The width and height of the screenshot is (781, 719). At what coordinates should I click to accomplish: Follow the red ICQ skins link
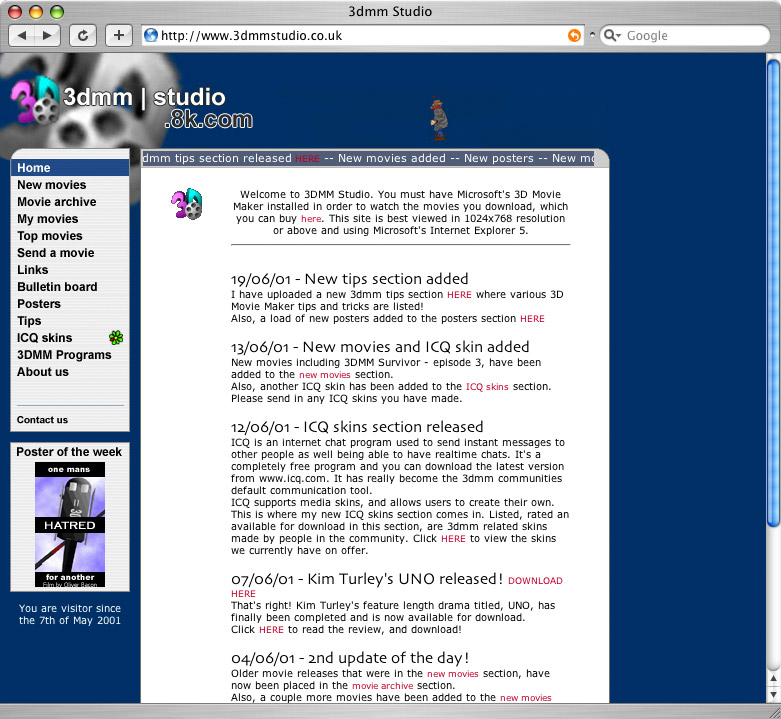[x=487, y=386]
